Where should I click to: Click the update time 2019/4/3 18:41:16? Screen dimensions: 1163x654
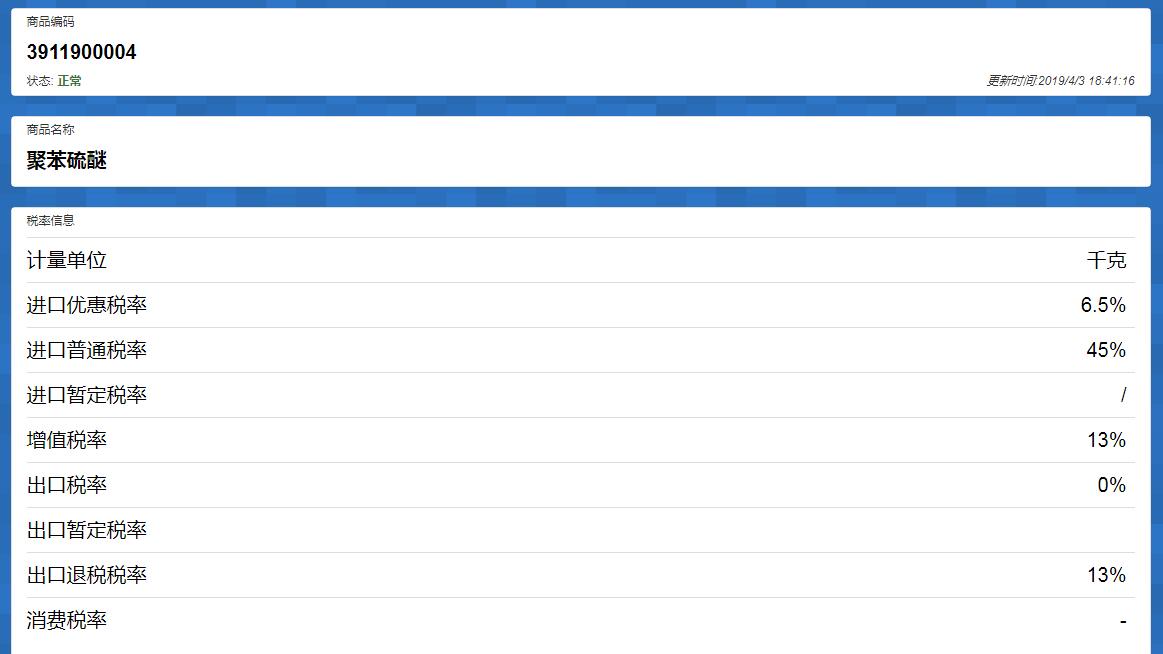(x=1085, y=81)
